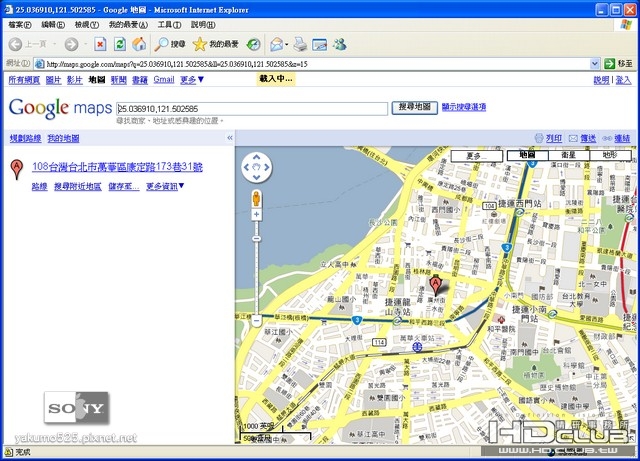
Task: Click the center hand pan-control icon
Action: [256, 167]
